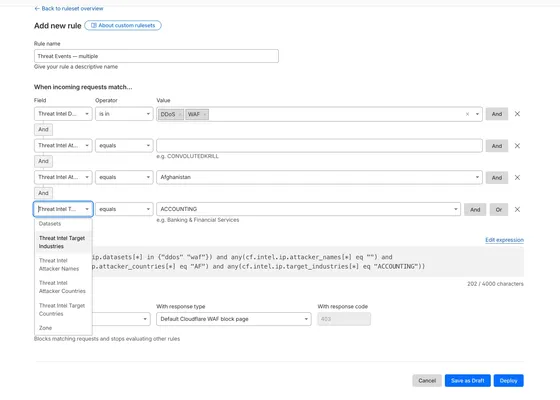Open the Default Cloudflare WAF block page dropdown
Screen dimensions: 560x400
tap(234, 319)
